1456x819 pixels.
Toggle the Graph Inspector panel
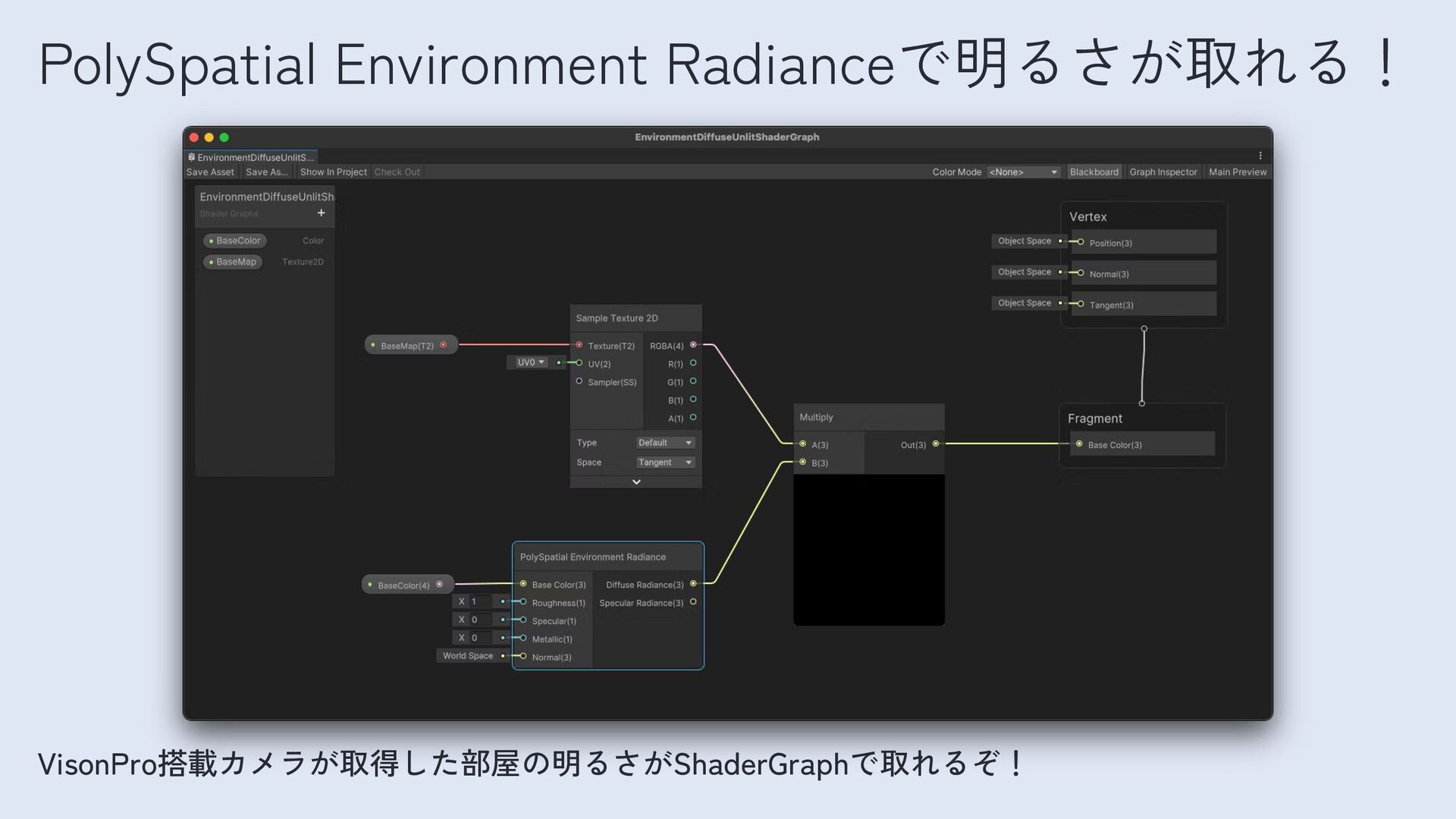point(1163,172)
